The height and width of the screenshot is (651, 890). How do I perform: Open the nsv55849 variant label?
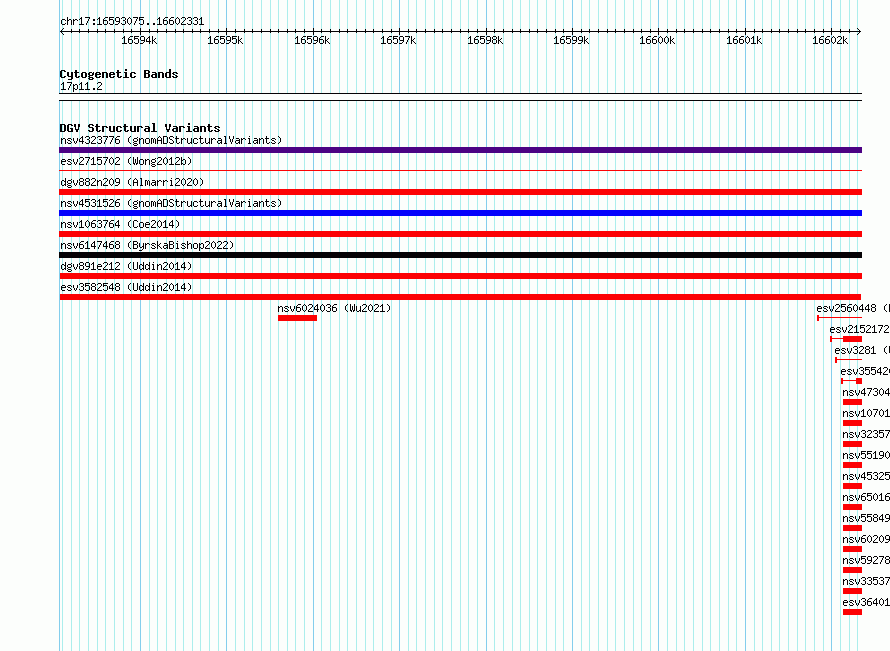tap(866, 518)
